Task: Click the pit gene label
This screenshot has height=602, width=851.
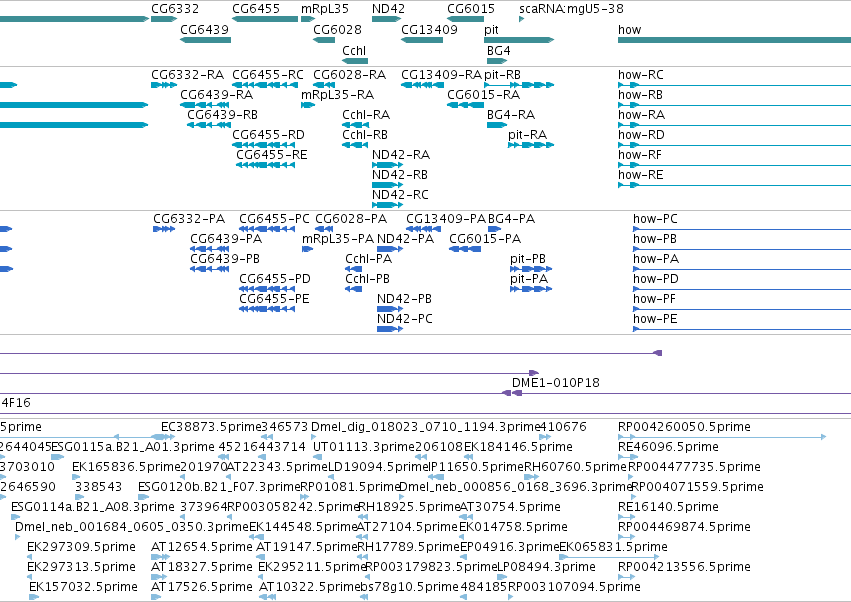Action: (491, 30)
